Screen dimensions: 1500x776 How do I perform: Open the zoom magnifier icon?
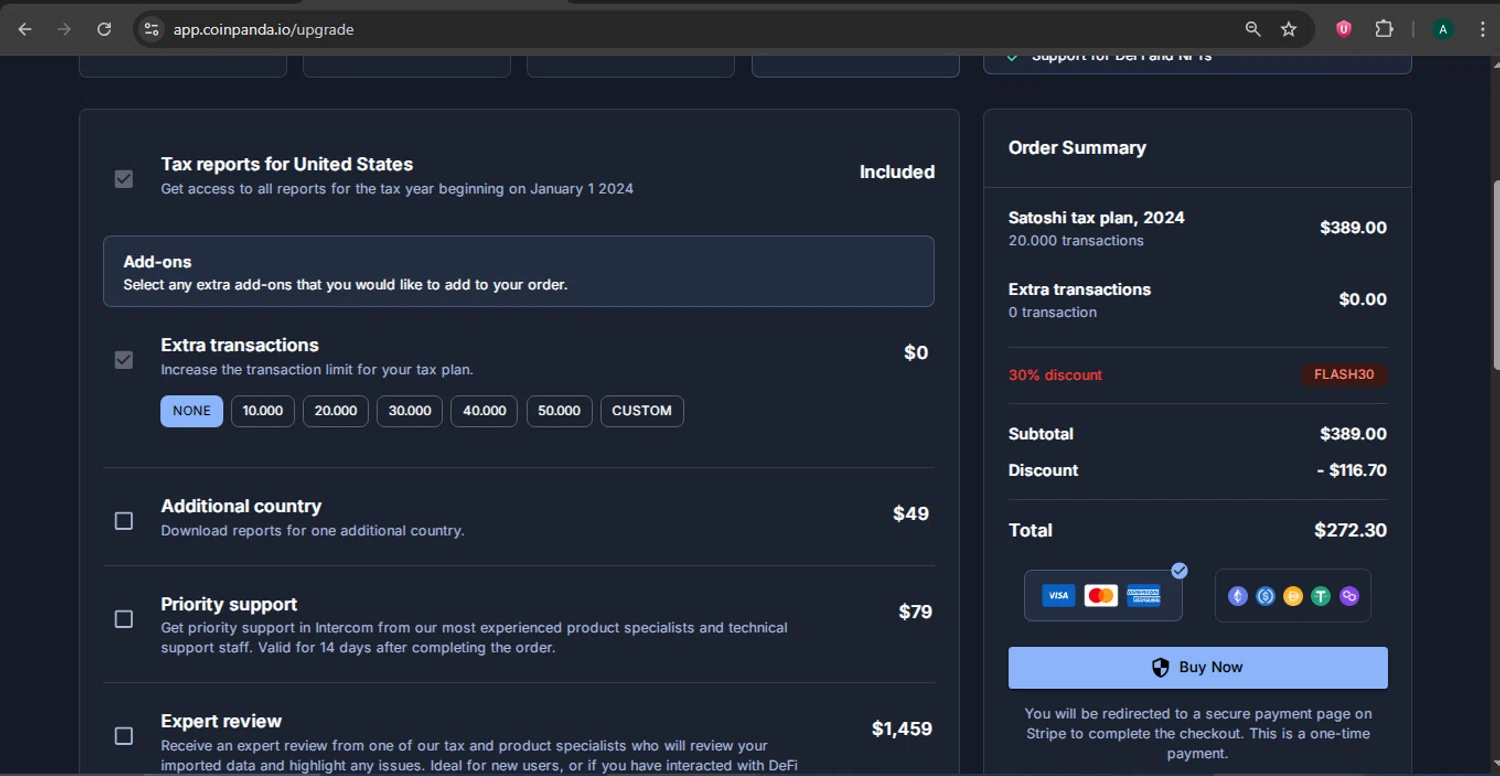[1253, 29]
